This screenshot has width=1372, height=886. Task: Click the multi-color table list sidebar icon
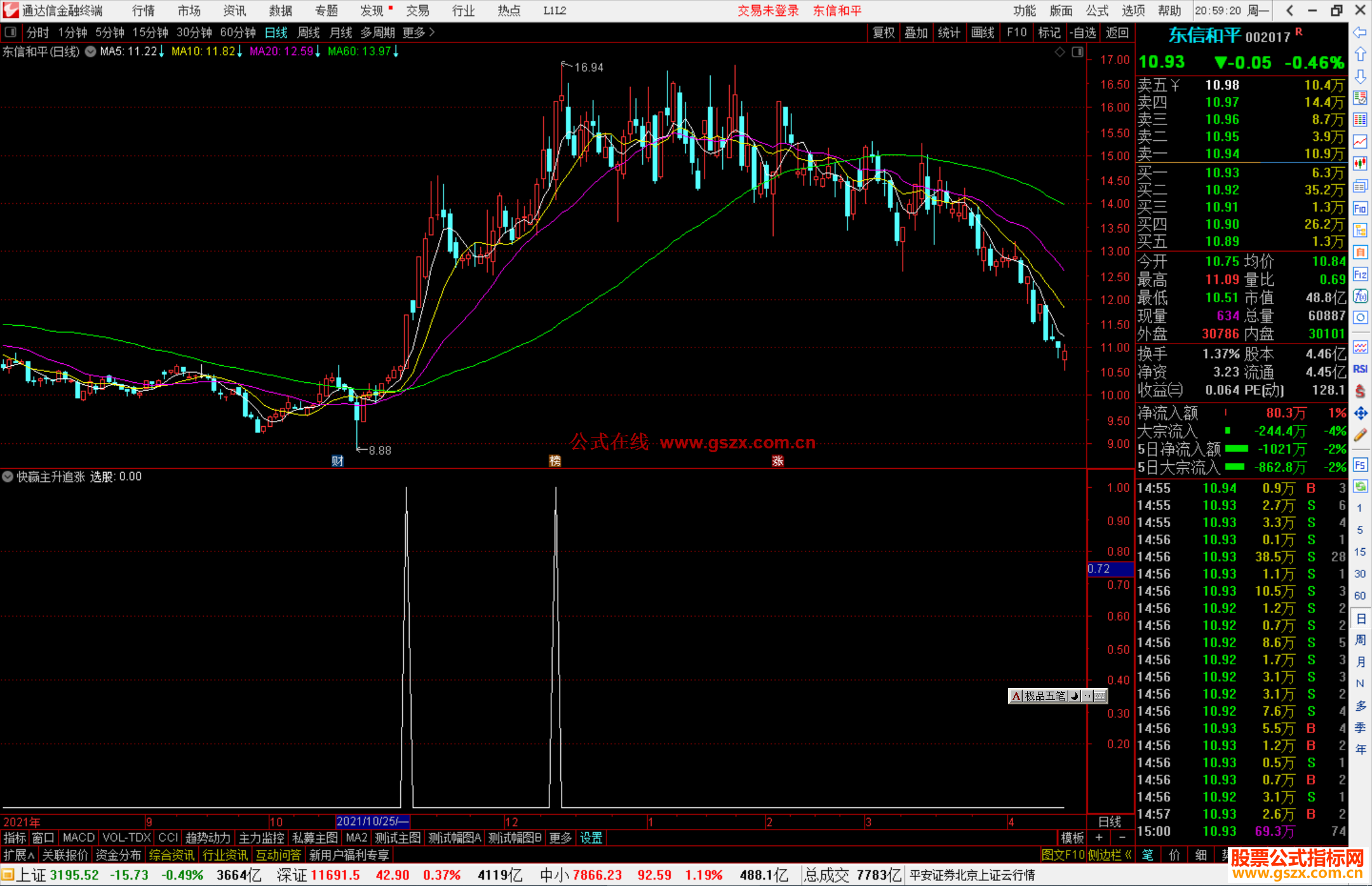pos(1360,120)
